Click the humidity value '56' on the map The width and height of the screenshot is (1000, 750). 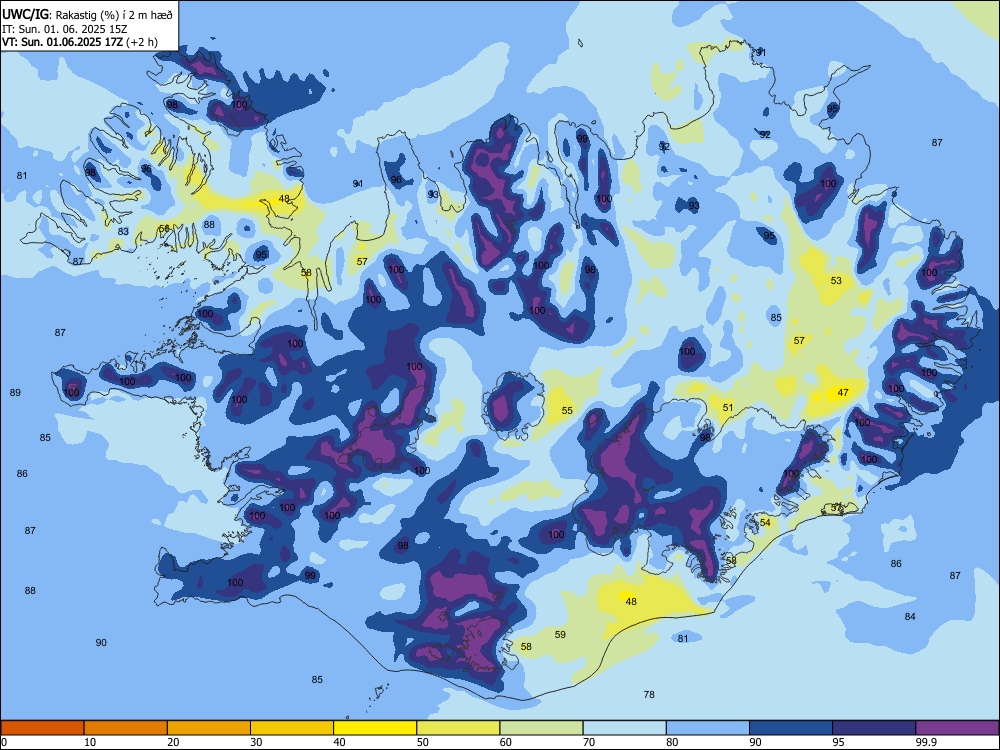pyautogui.click(x=164, y=228)
